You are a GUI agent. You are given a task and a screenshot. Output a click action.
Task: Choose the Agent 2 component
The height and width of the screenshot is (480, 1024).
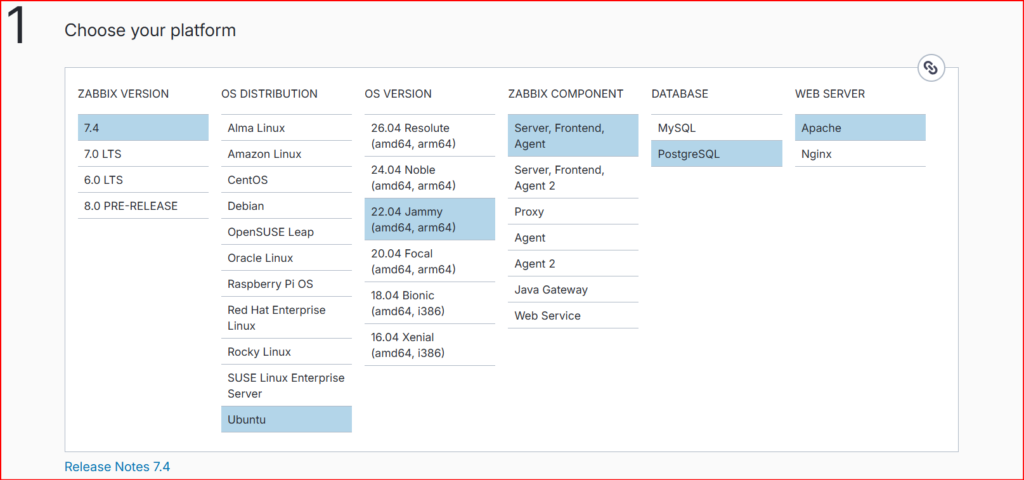(x=573, y=263)
